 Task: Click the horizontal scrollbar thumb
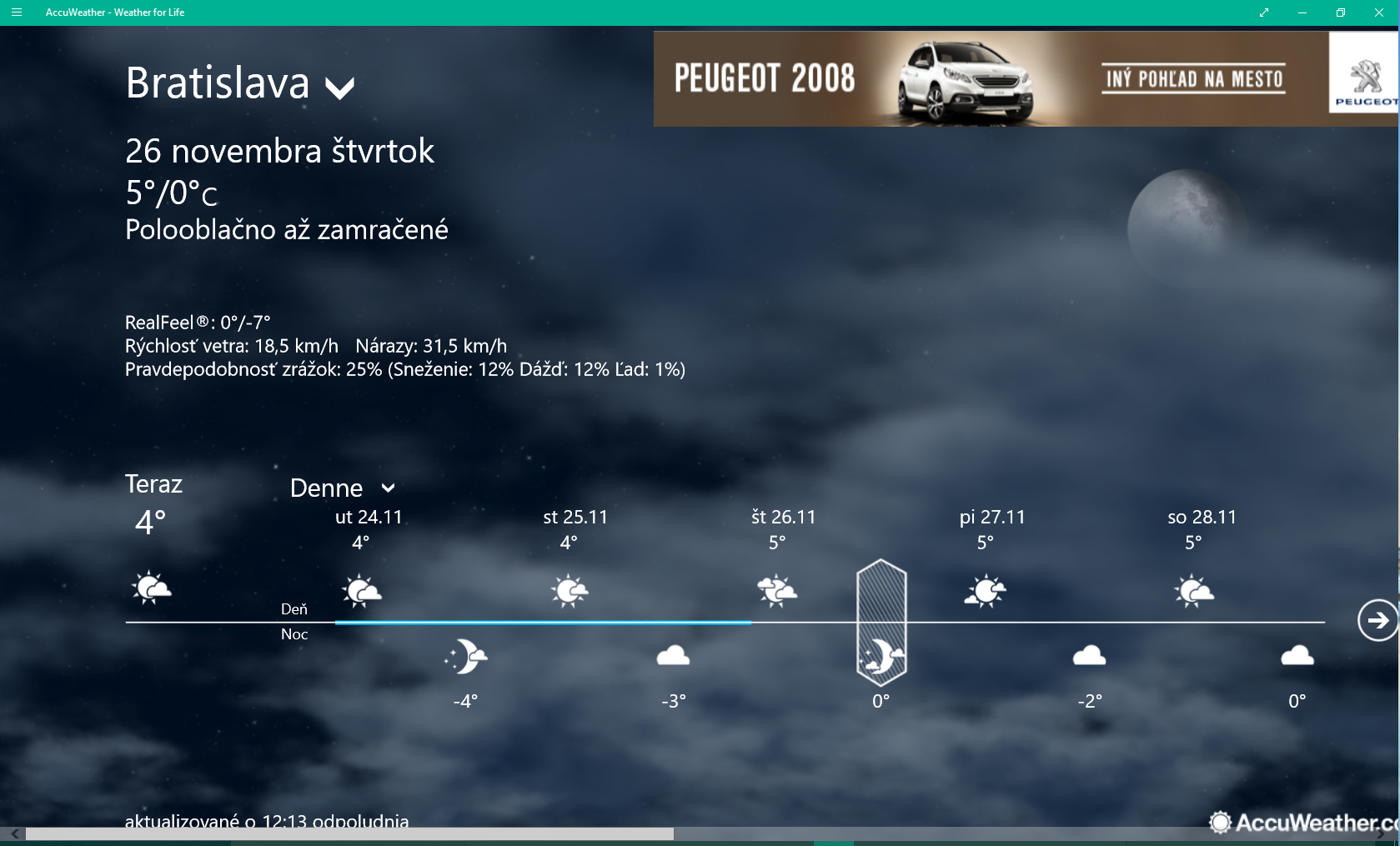[x=349, y=833]
